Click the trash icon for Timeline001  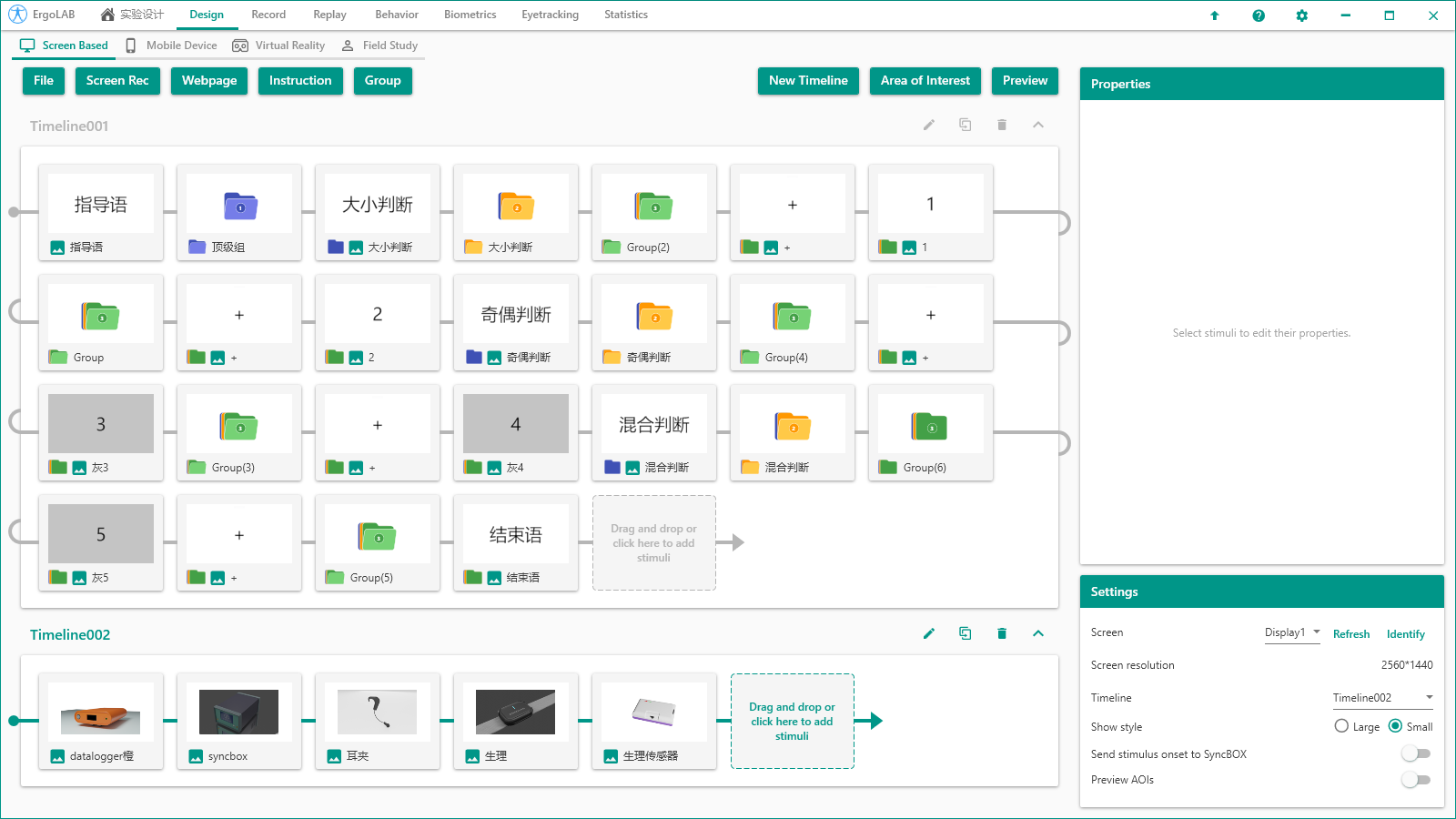[x=1002, y=125]
